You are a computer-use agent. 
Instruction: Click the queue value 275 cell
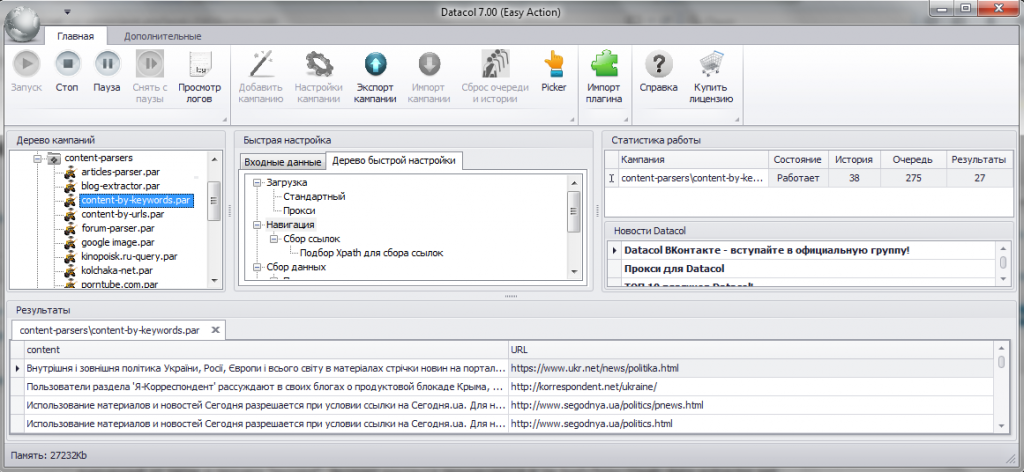pos(913,178)
